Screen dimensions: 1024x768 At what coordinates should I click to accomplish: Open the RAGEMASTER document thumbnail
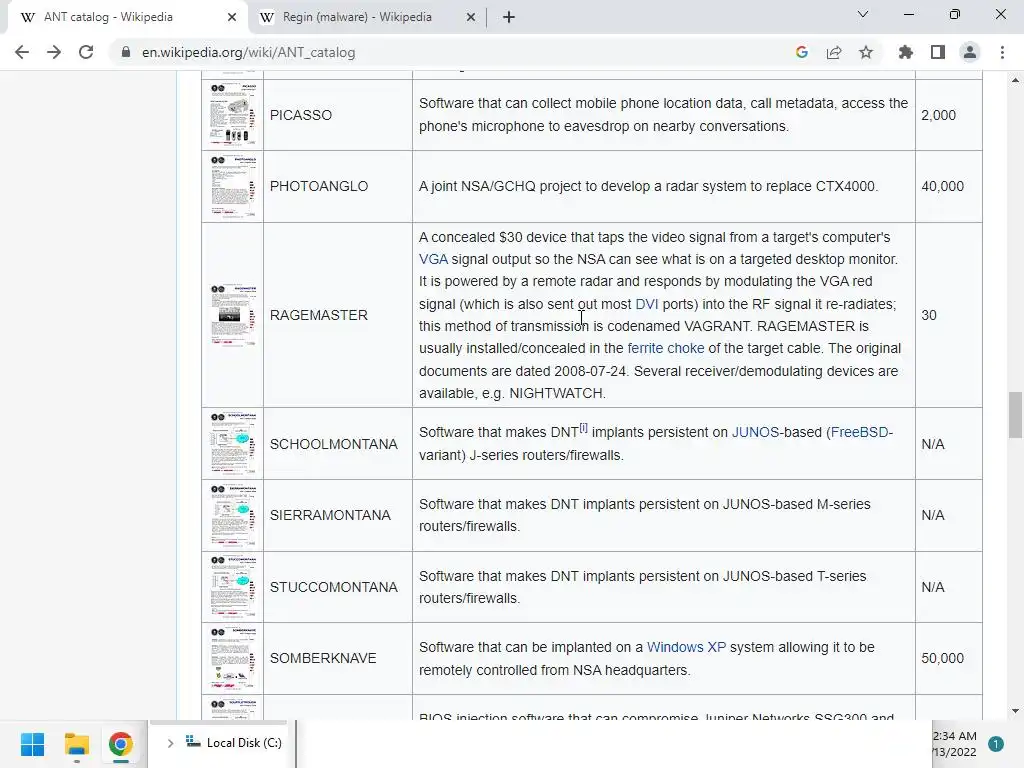point(232,315)
